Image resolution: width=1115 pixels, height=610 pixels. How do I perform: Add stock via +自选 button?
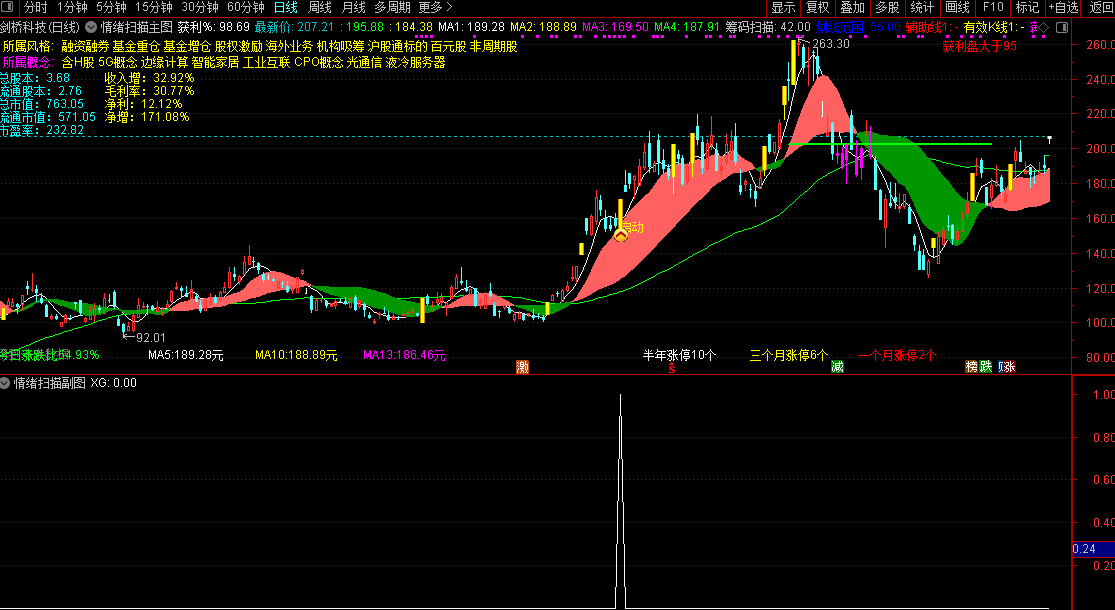(x=1064, y=8)
